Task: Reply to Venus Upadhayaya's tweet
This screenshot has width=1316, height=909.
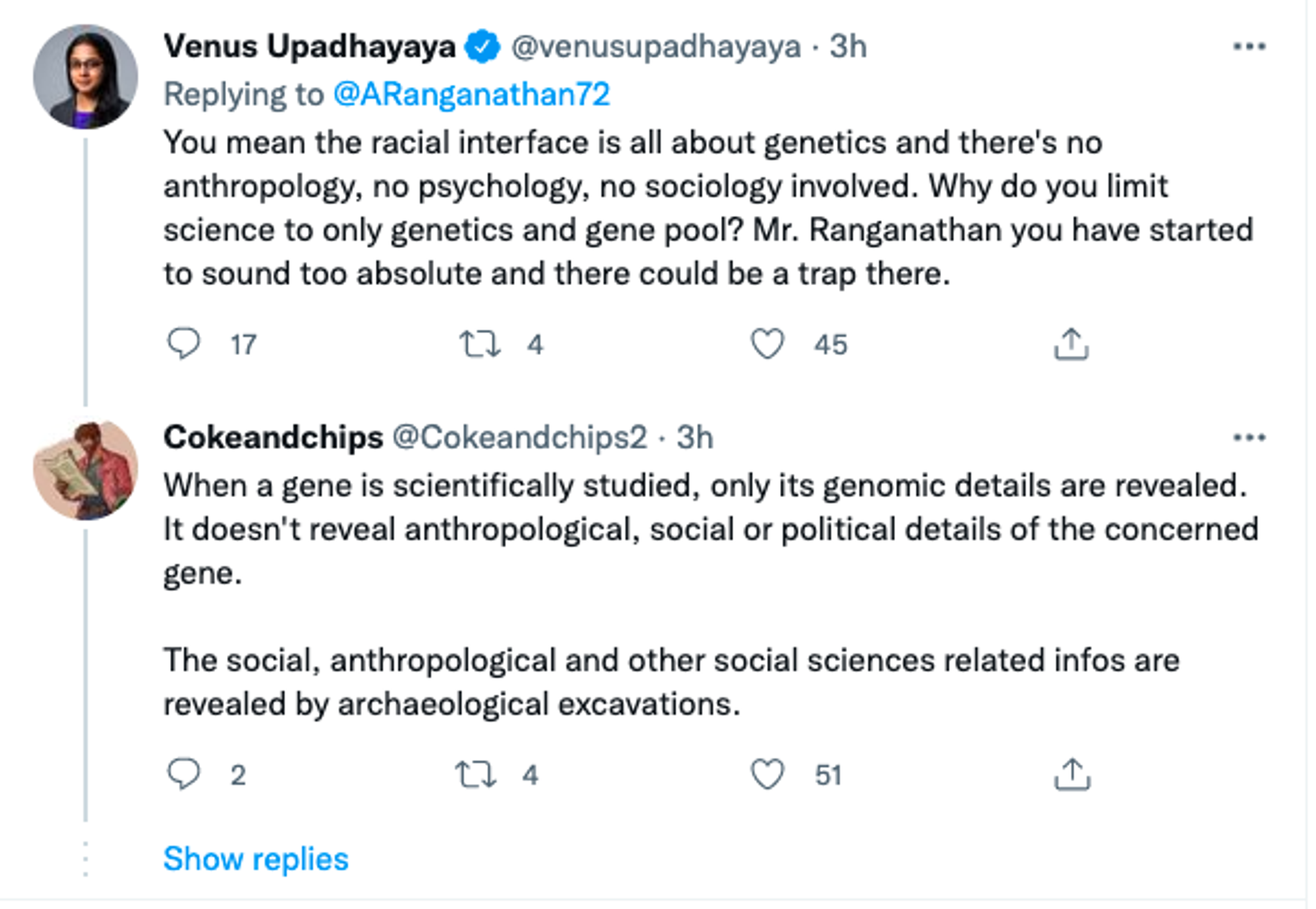Action: coord(184,343)
